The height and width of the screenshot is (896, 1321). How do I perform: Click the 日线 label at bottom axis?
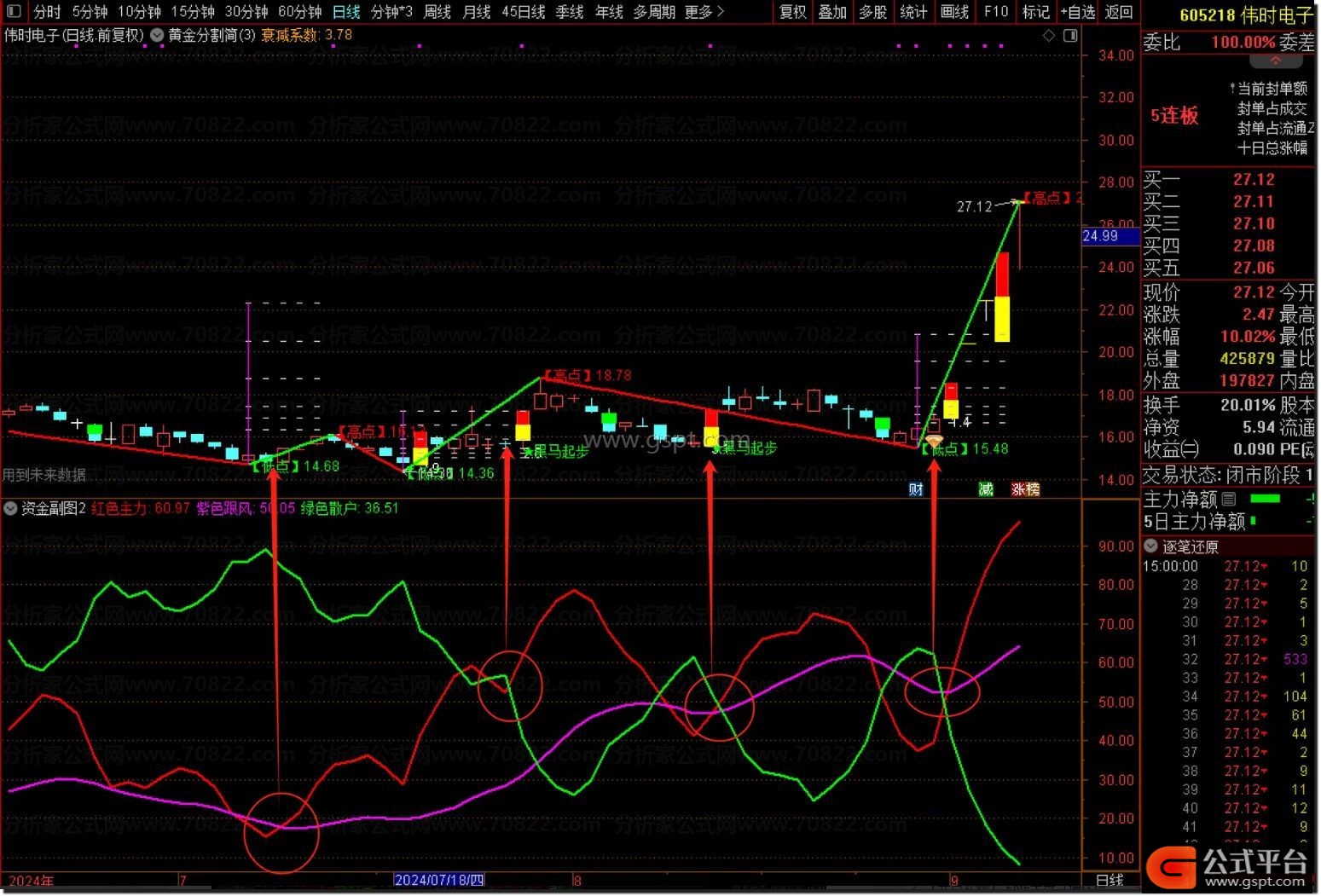coord(1110,880)
